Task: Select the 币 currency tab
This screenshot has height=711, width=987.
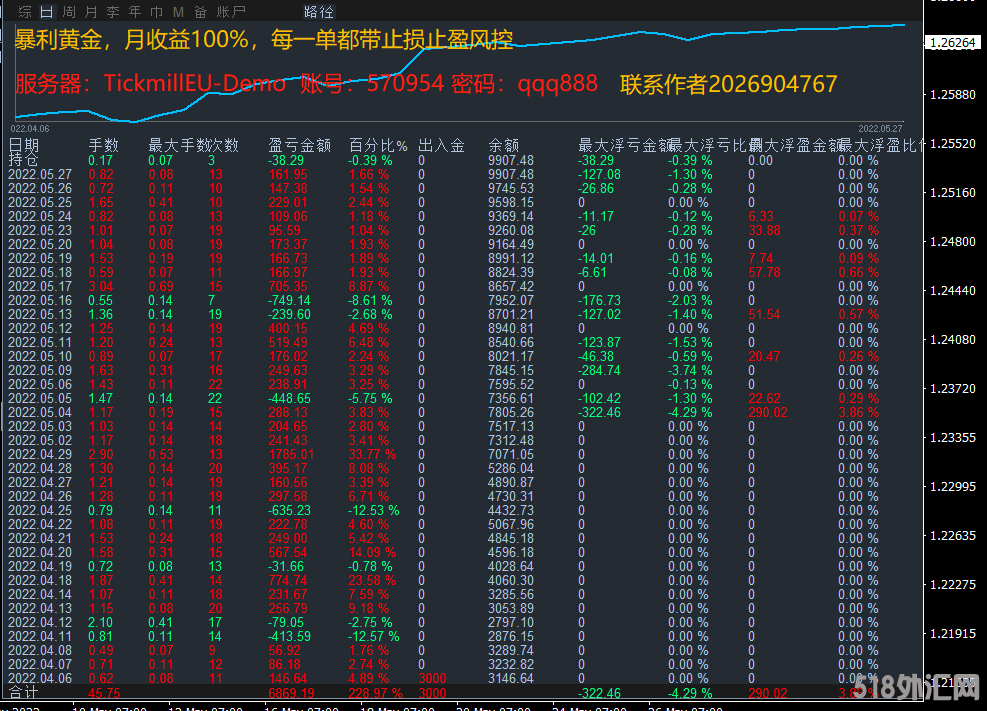Action: pyautogui.click(x=157, y=11)
